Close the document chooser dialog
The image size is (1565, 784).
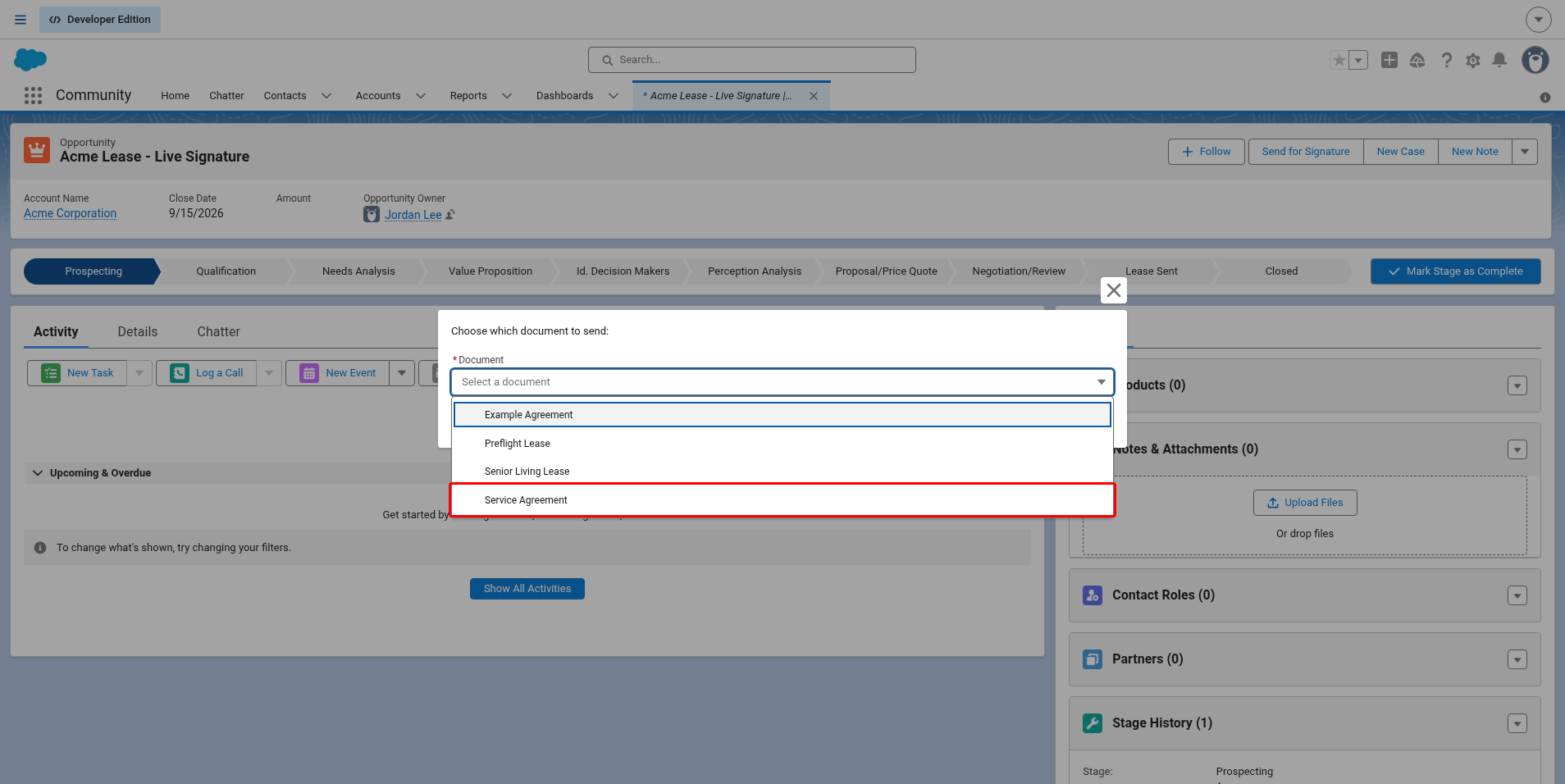click(x=1113, y=290)
